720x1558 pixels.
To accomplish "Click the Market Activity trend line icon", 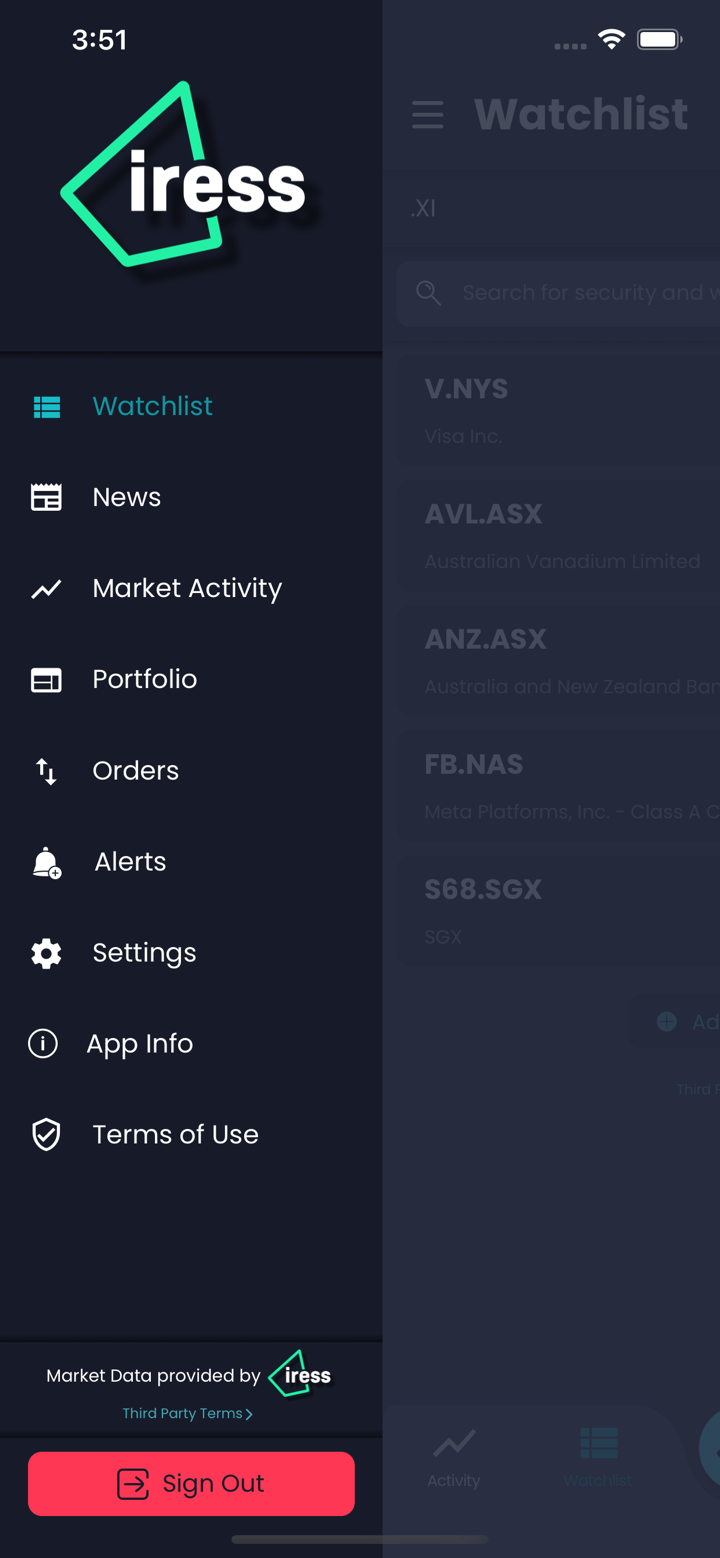I will point(46,589).
